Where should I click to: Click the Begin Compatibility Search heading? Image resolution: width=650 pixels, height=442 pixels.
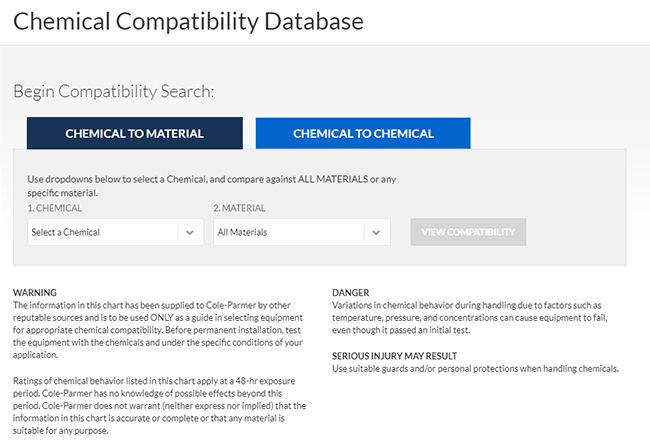click(x=114, y=91)
